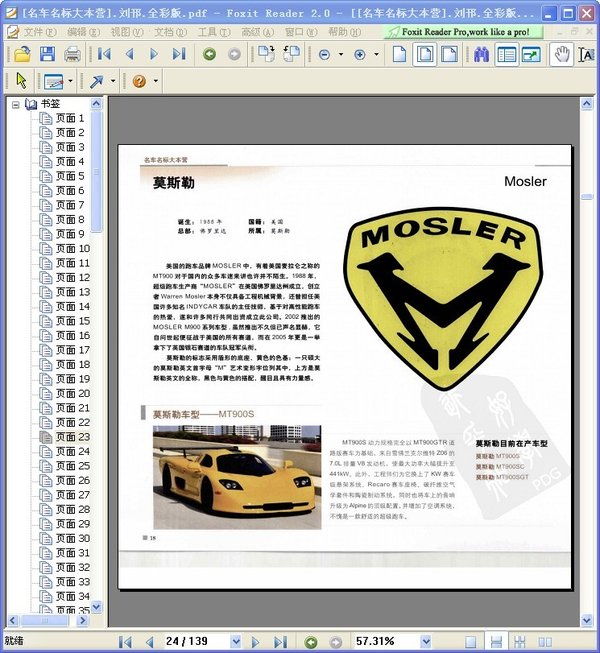Click the zoom in plus icon

pos(360,55)
